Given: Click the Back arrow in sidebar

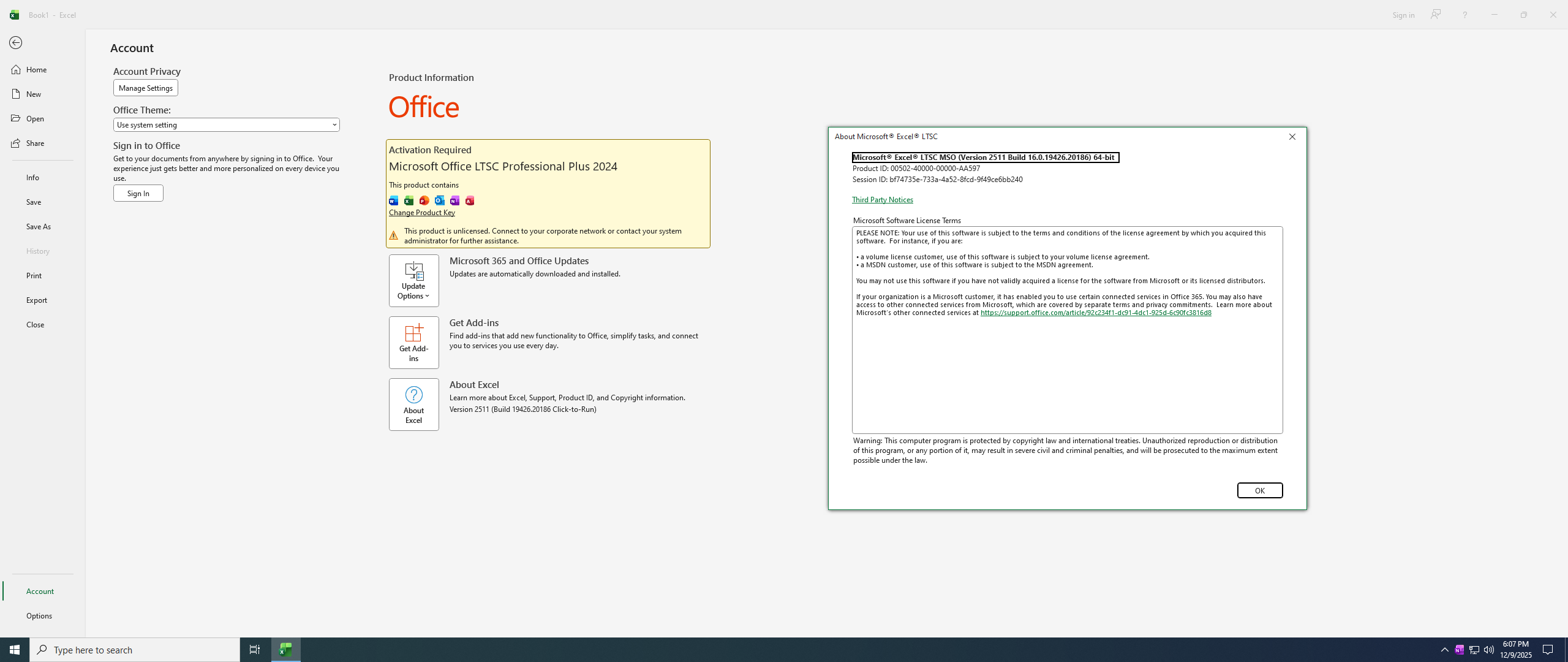Looking at the screenshot, I should point(16,43).
